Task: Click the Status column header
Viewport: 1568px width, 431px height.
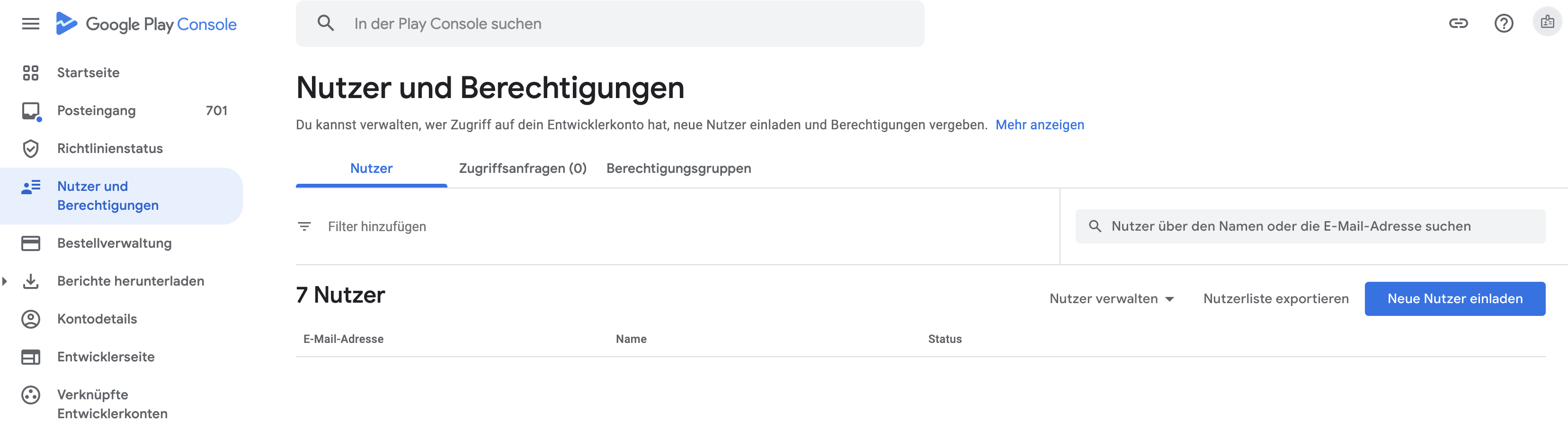Action: pyautogui.click(x=944, y=339)
